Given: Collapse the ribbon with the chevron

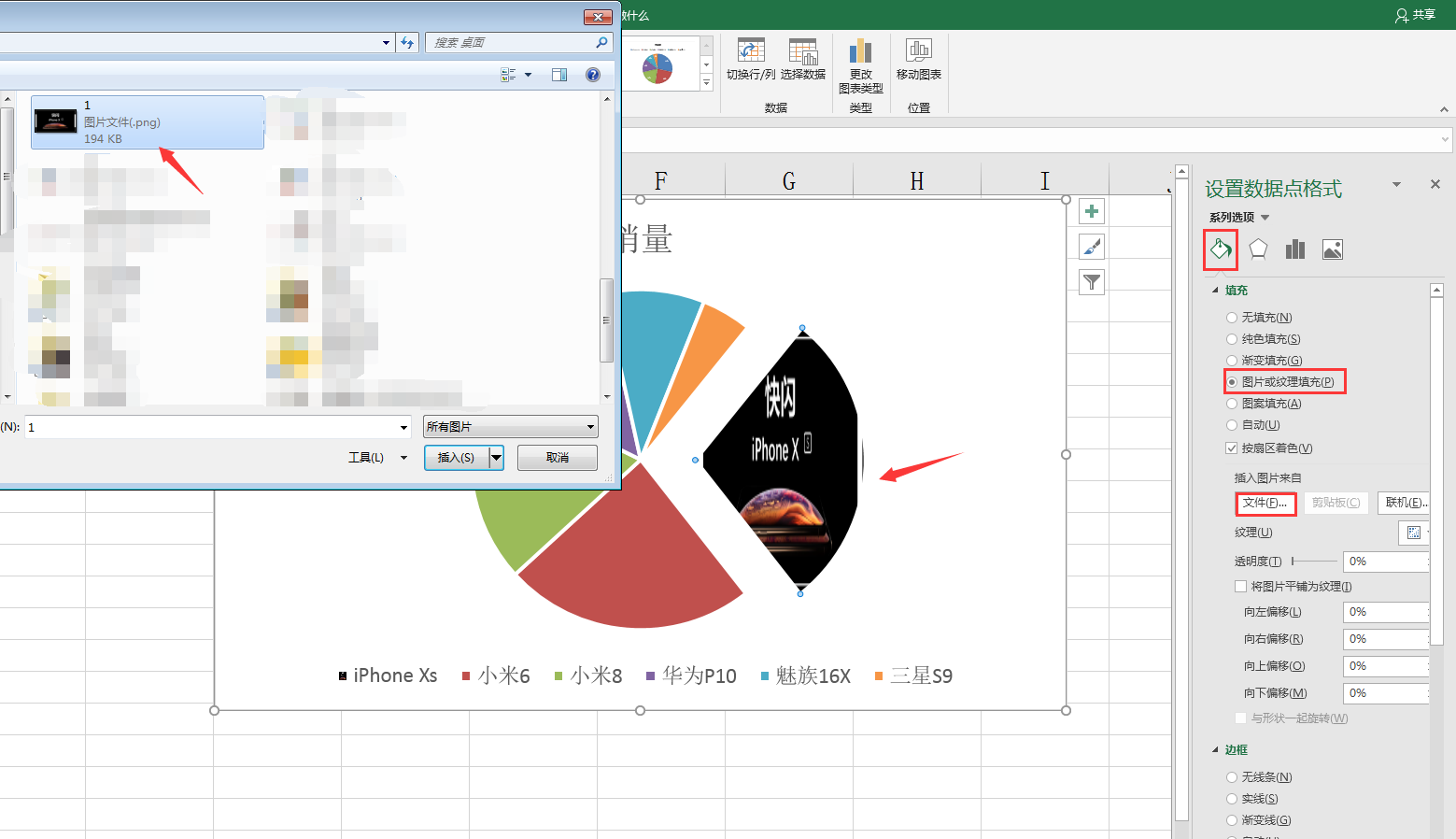Looking at the screenshot, I should 1444,109.
